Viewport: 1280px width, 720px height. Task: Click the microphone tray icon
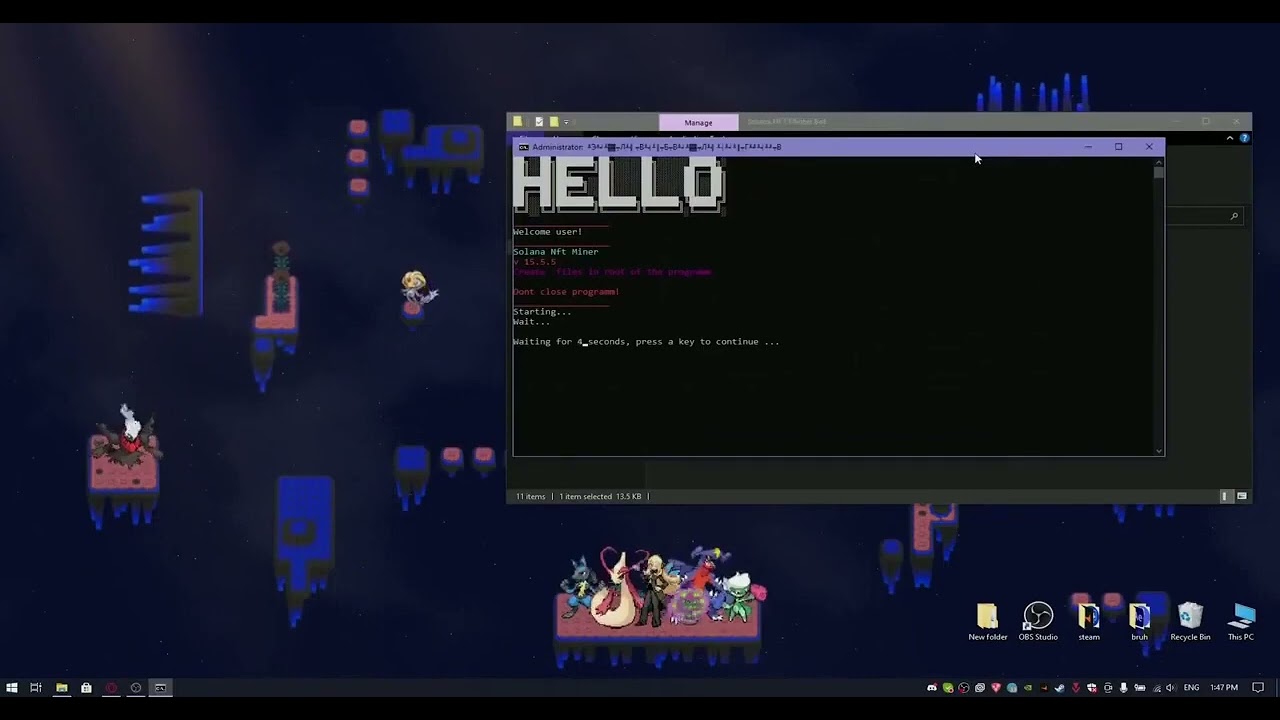tap(1123, 687)
